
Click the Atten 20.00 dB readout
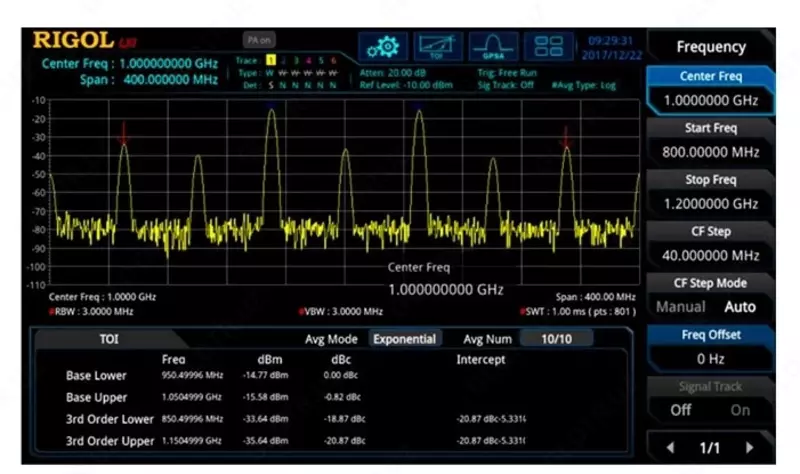pyautogui.click(x=393, y=73)
